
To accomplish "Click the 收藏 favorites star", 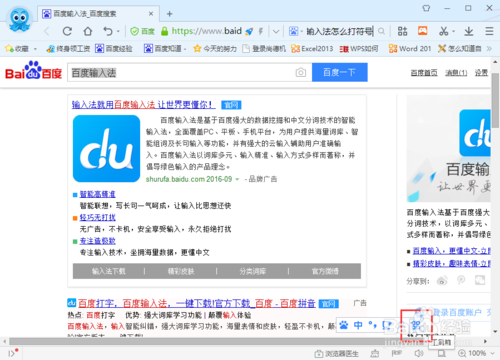I will tap(9, 49).
